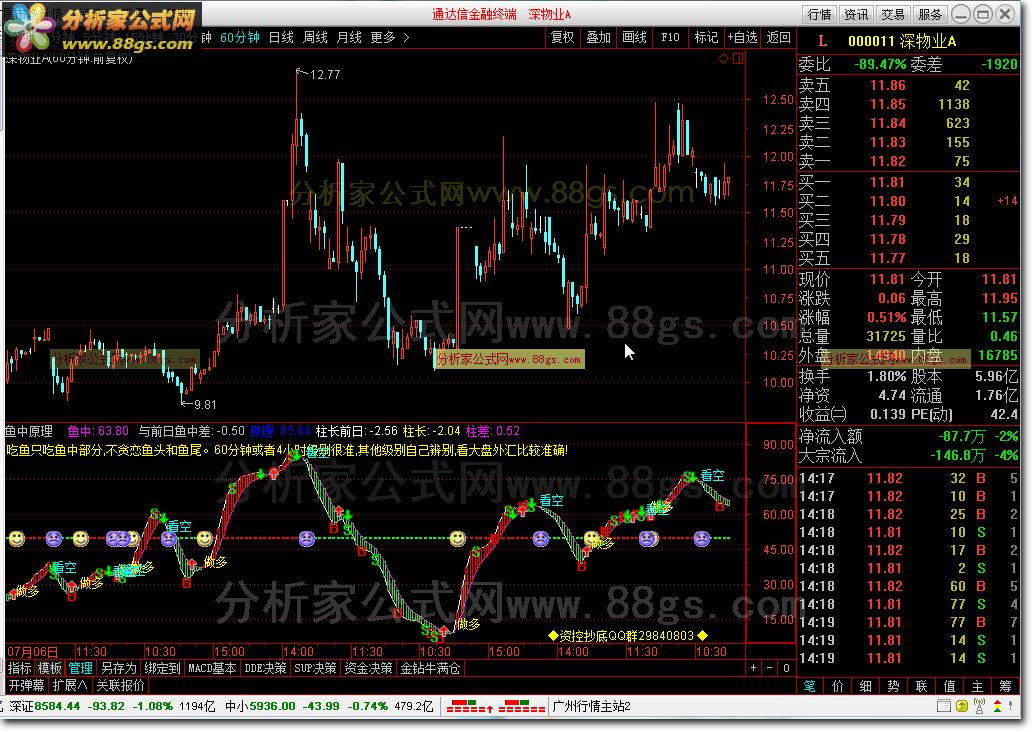Viewport: 1034px width, 732px height.
Task: Click the 中小 index value 5936.00
Action: (x=272, y=706)
